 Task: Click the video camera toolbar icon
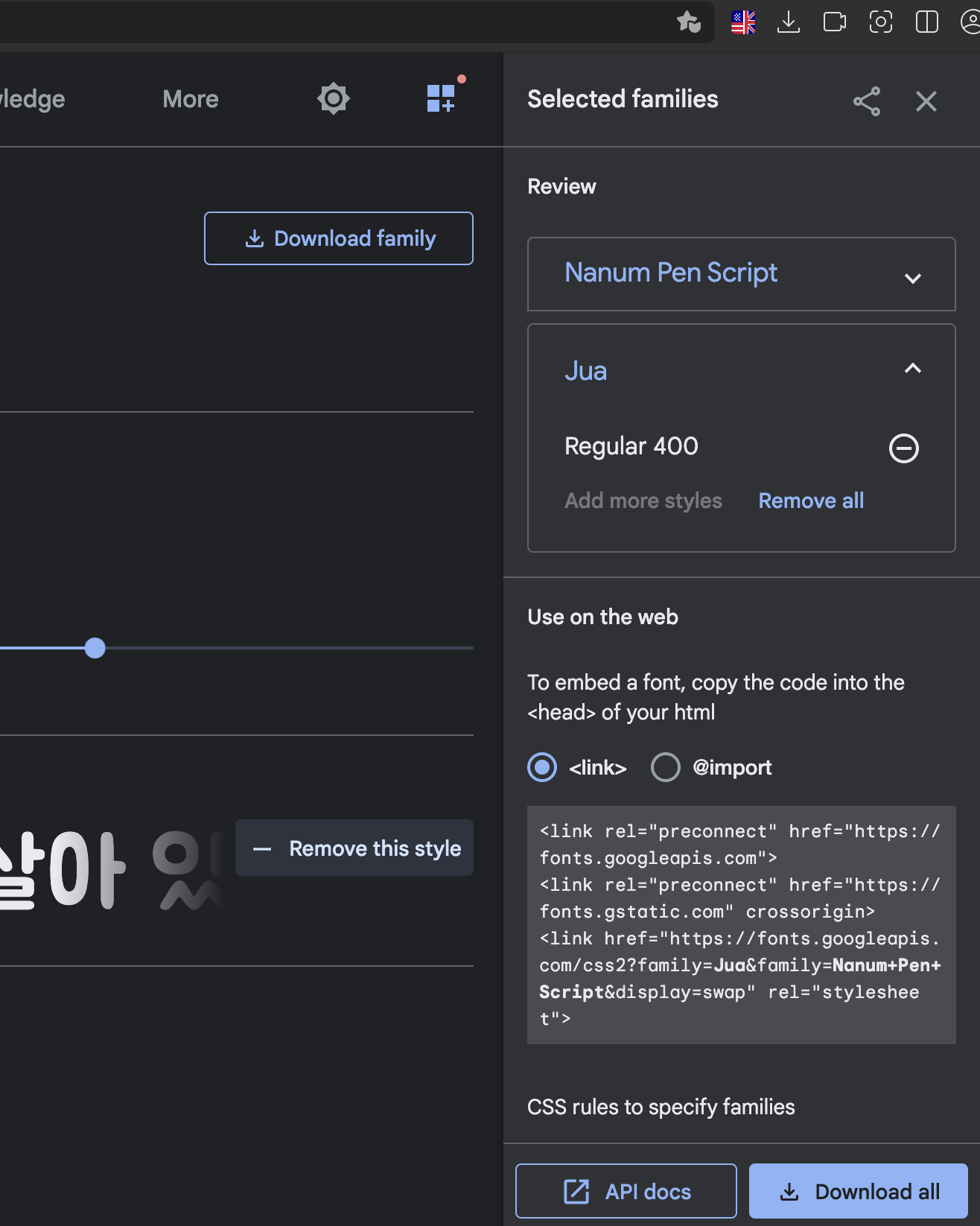click(835, 22)
